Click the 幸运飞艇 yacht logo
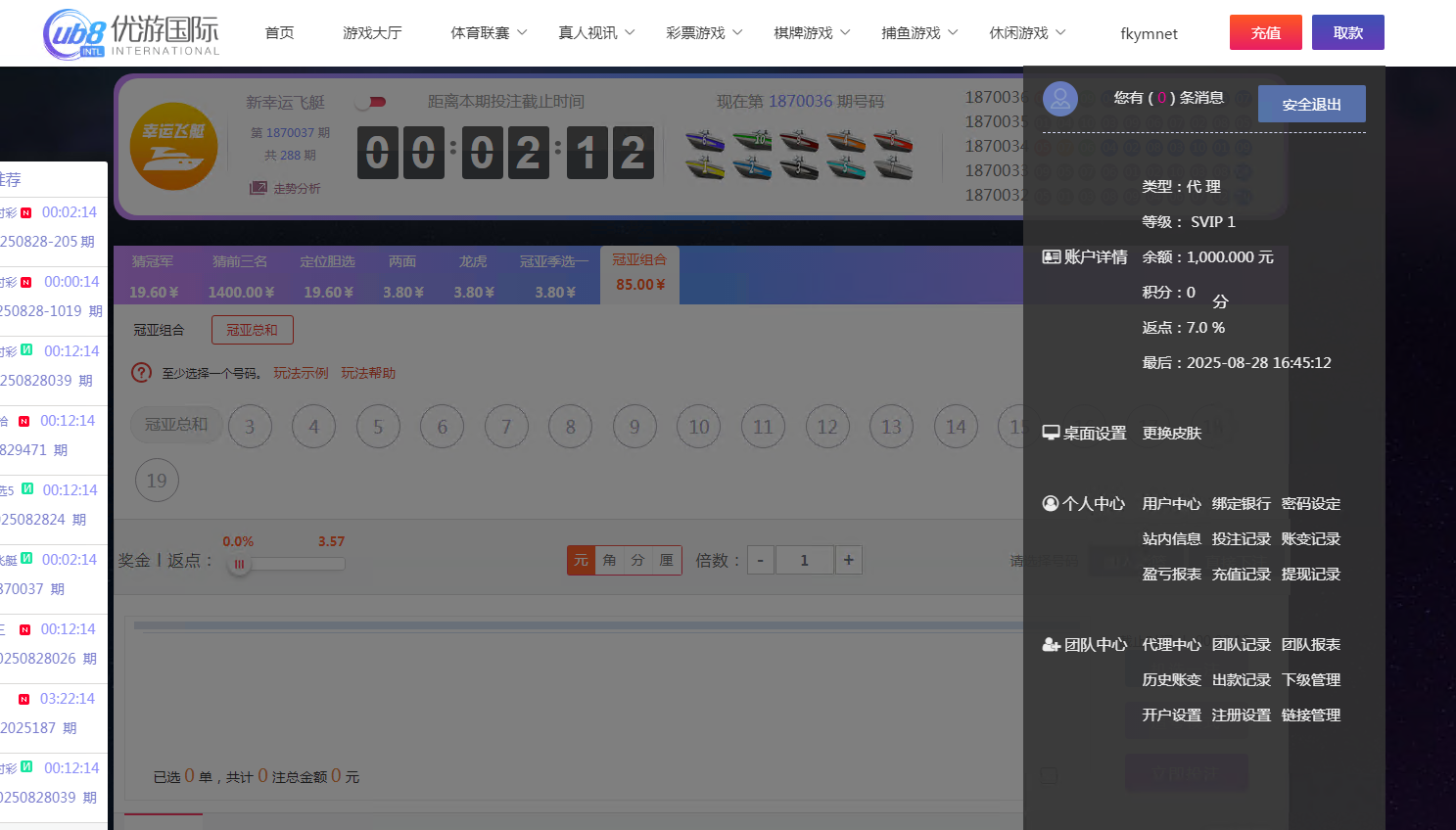 (x=174, y=146)
